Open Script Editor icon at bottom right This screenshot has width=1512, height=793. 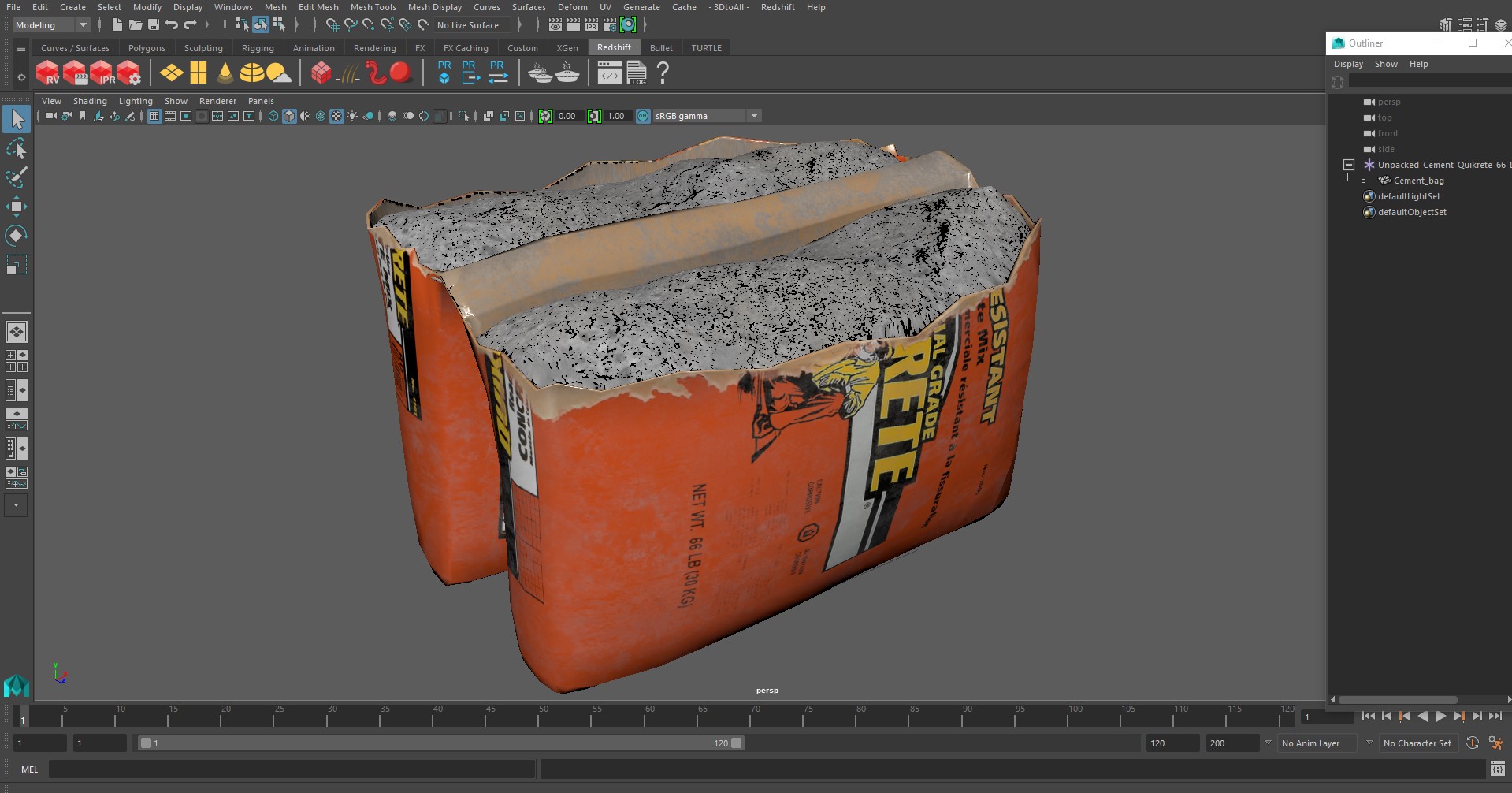tap(1498, 769)
